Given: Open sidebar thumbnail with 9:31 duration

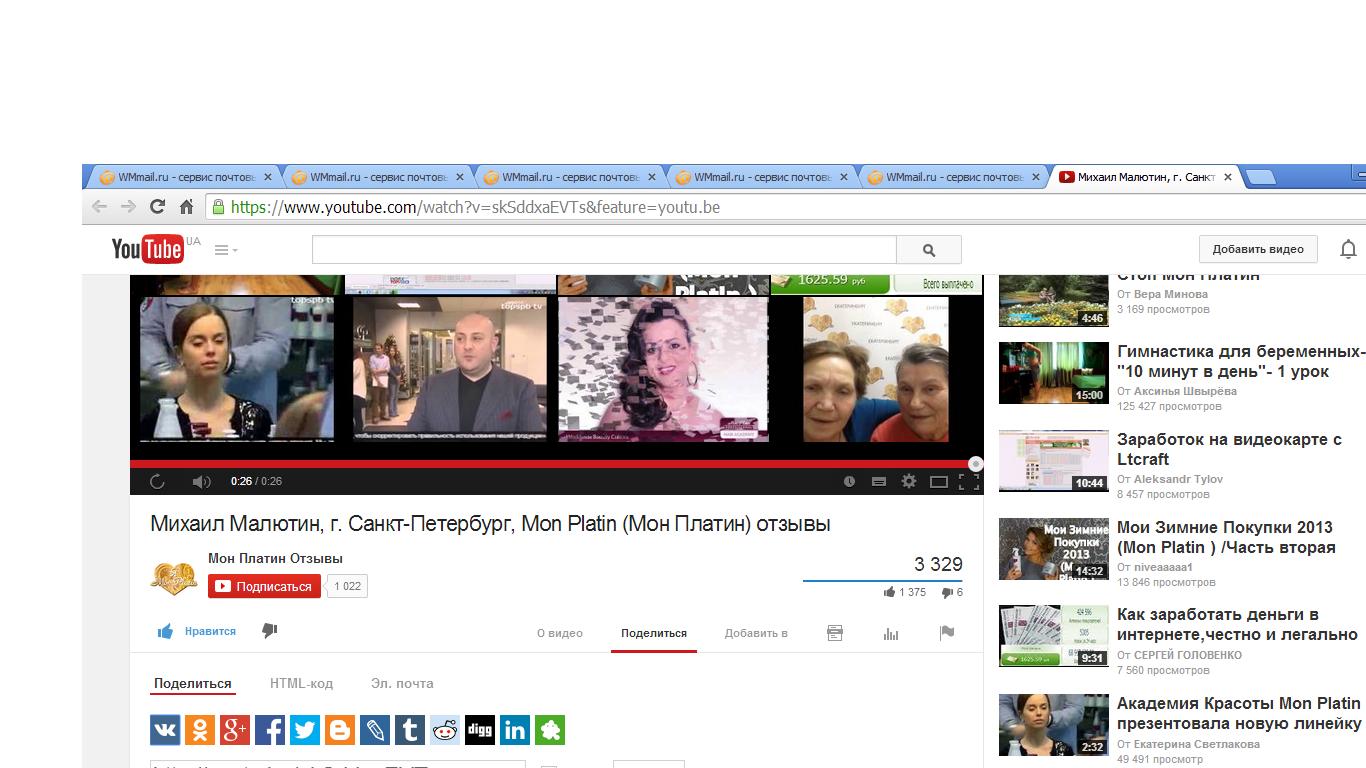Looking at the screenshot, I should (1054, 636).
